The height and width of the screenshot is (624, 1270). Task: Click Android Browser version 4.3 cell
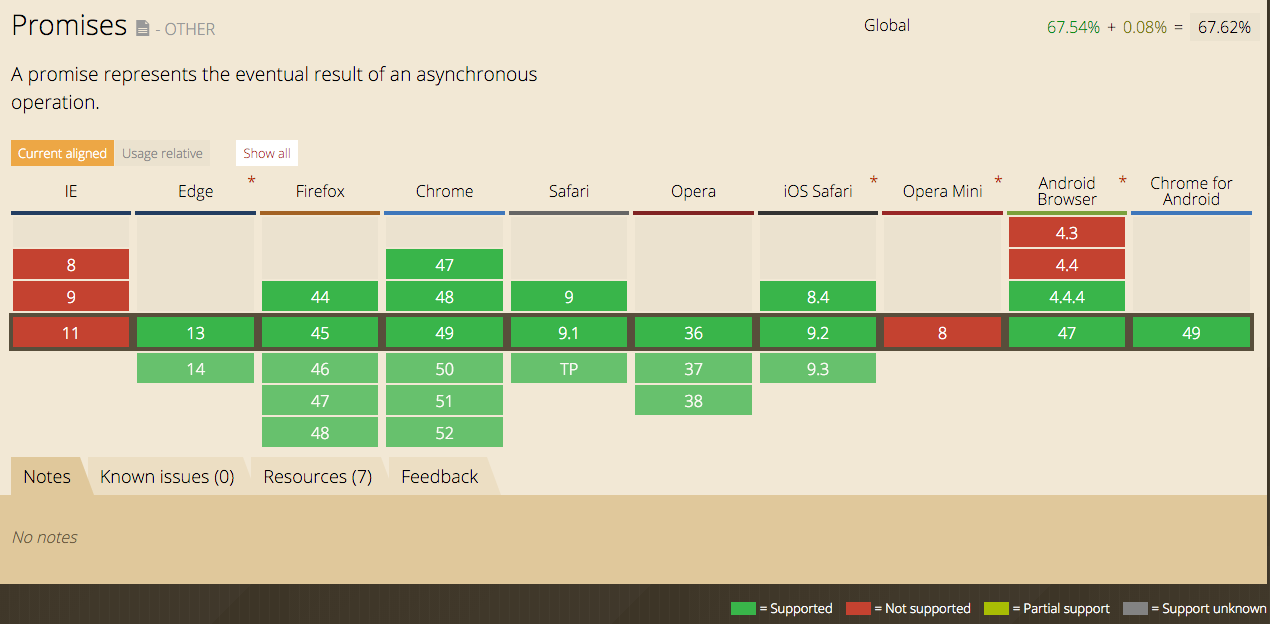coord(1067,233)
